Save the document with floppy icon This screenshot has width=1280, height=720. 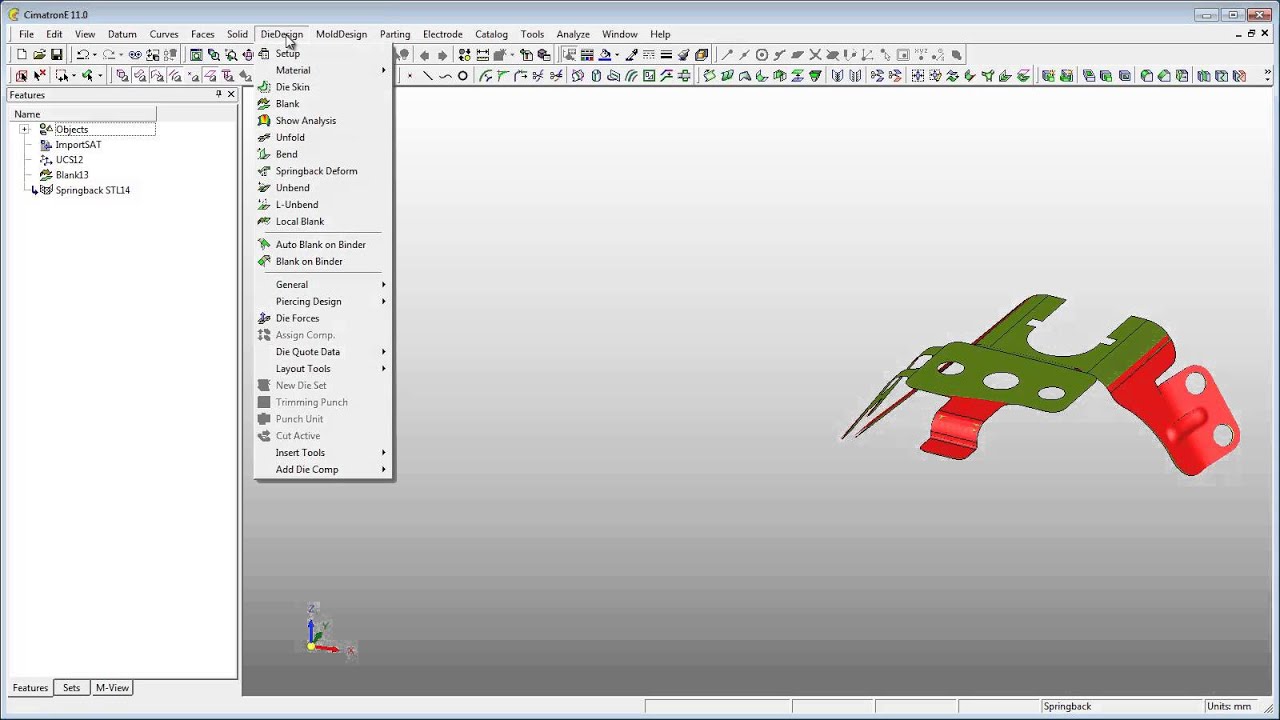(57, 55)
